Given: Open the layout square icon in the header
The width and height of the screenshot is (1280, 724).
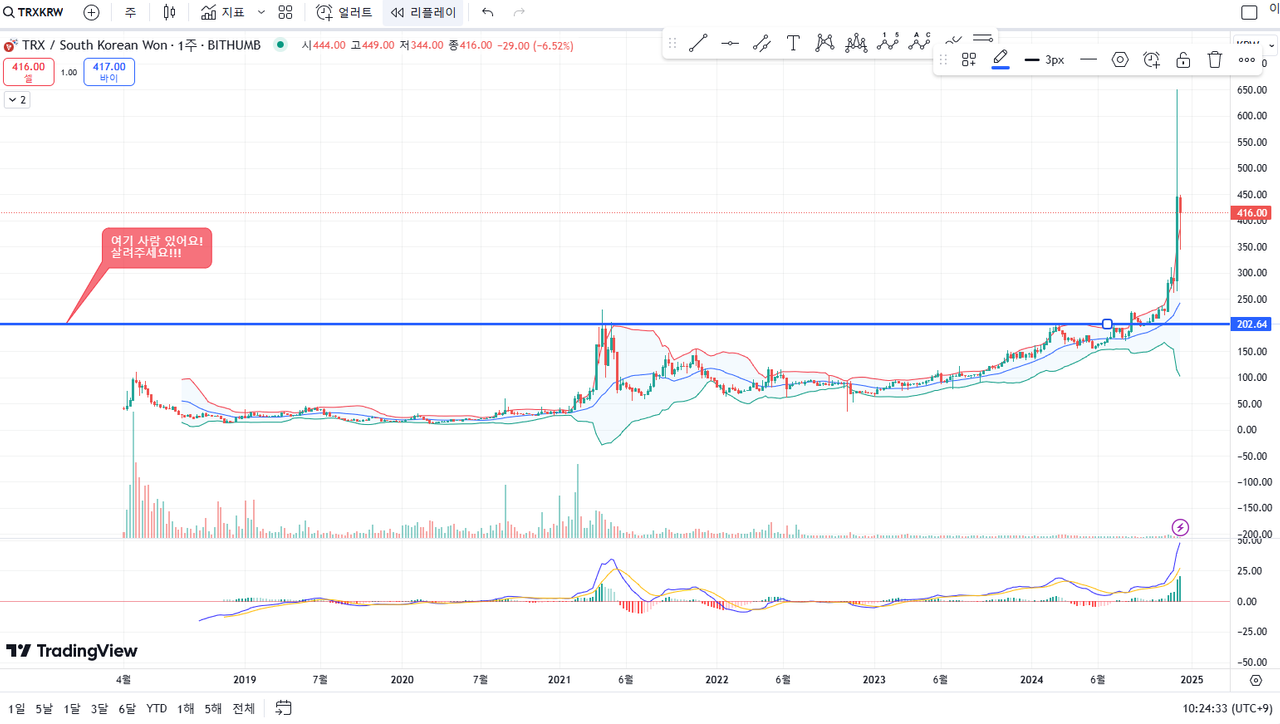Looking at the screenshot, I should click(1249, 13).
